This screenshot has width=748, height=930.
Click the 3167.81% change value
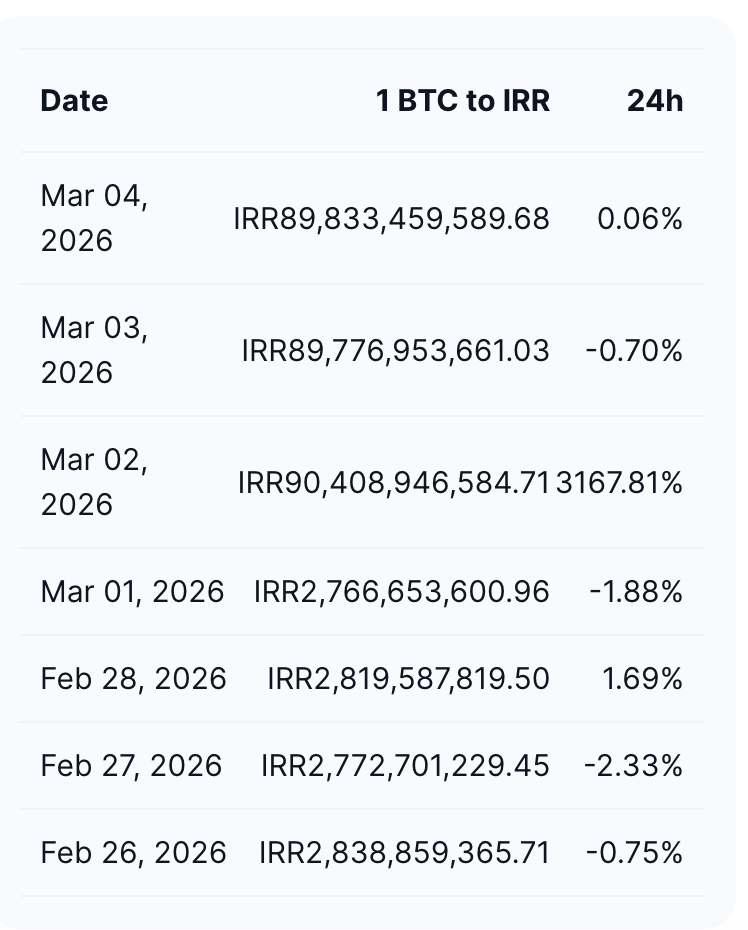click(620, 483)
